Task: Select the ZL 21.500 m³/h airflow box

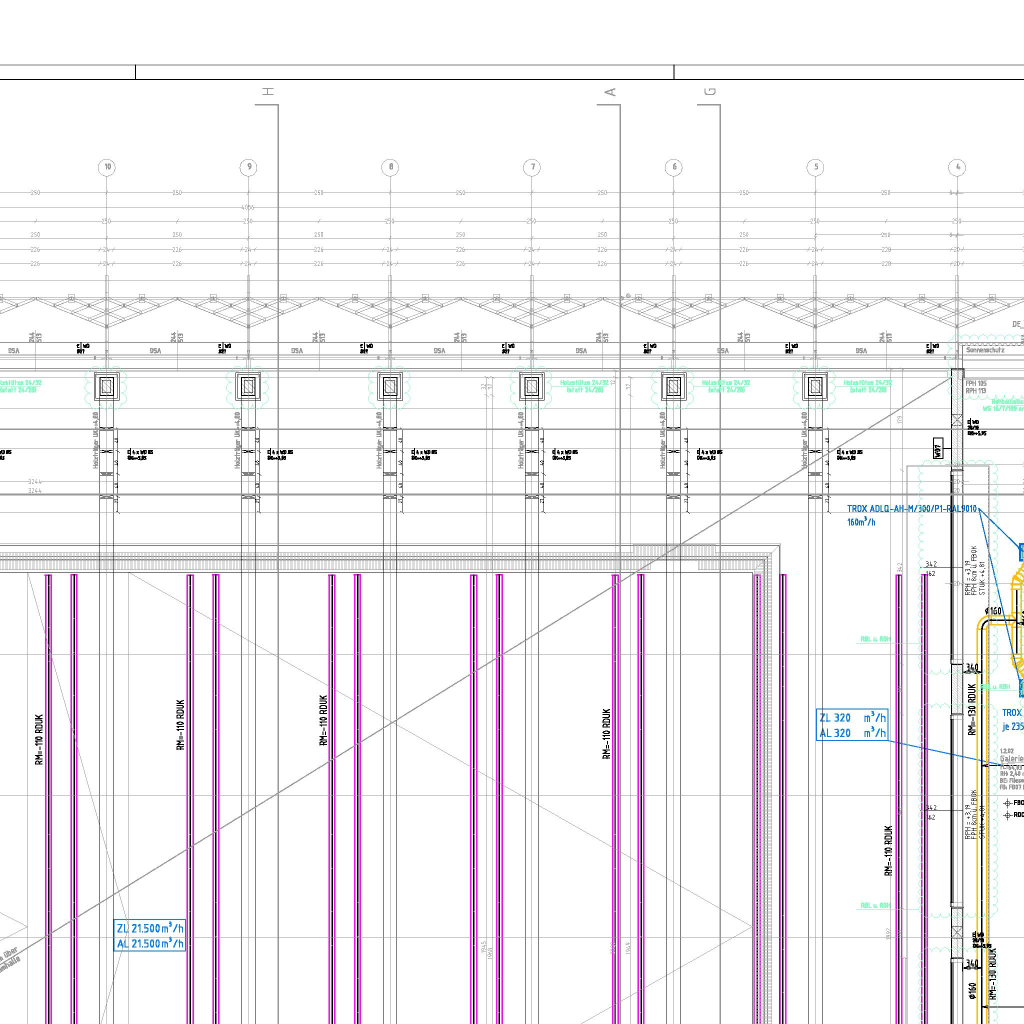Action: [x=150, y=935]
